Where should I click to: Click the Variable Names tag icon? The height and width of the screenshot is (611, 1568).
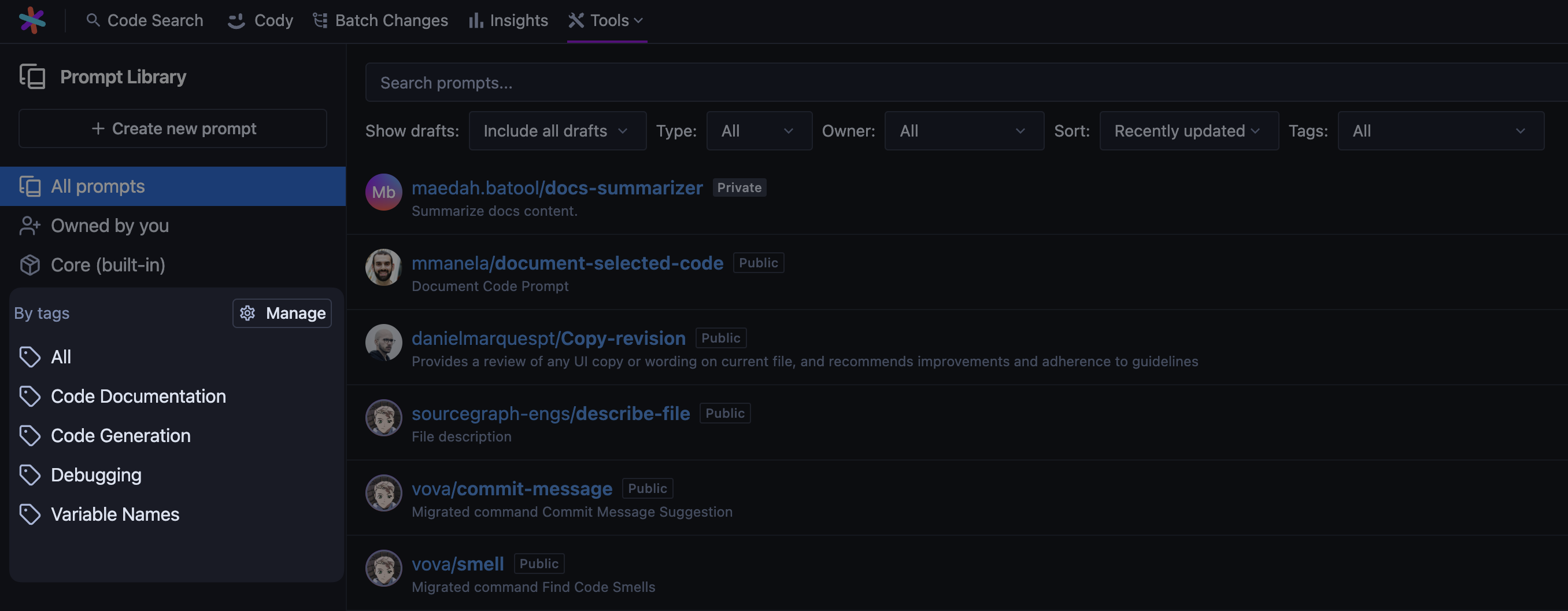pos(30,514)
